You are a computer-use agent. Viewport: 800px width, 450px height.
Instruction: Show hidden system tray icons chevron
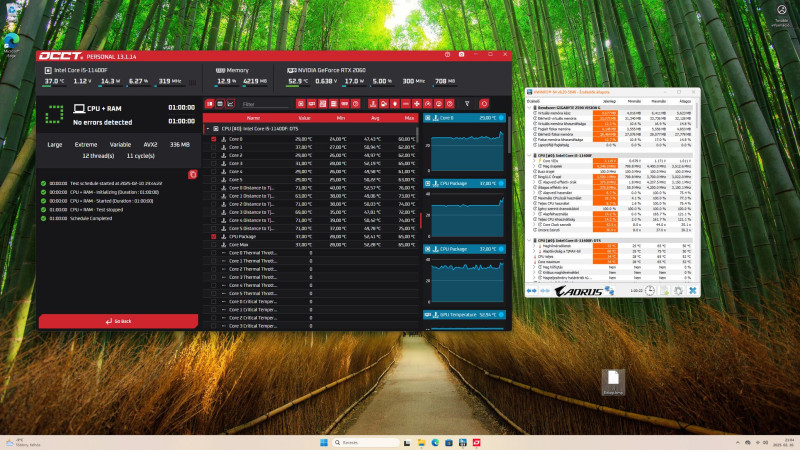click(737, 442)
